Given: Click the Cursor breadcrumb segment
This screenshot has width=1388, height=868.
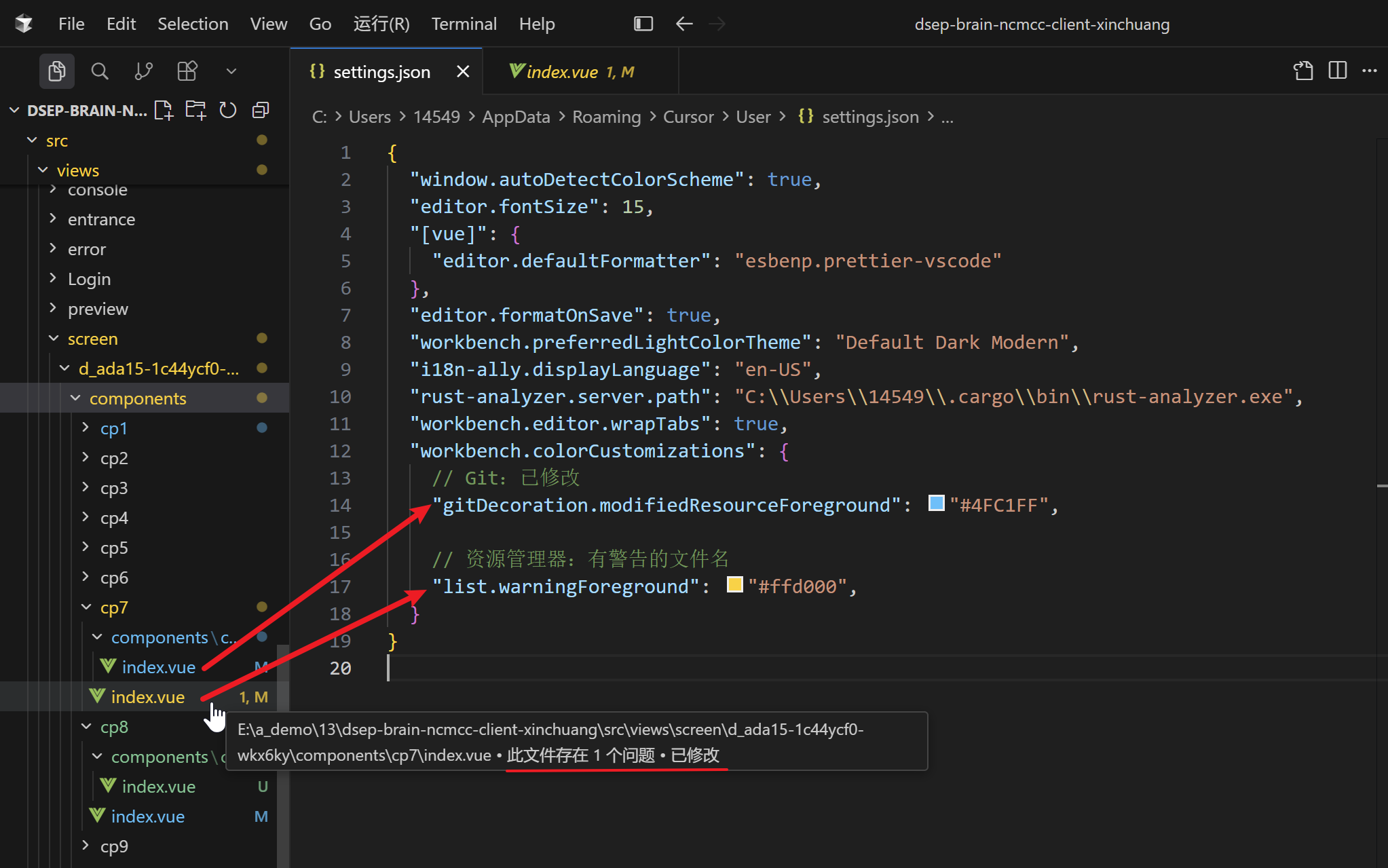Looking at the screenshot, I should (x=688, y=117).
